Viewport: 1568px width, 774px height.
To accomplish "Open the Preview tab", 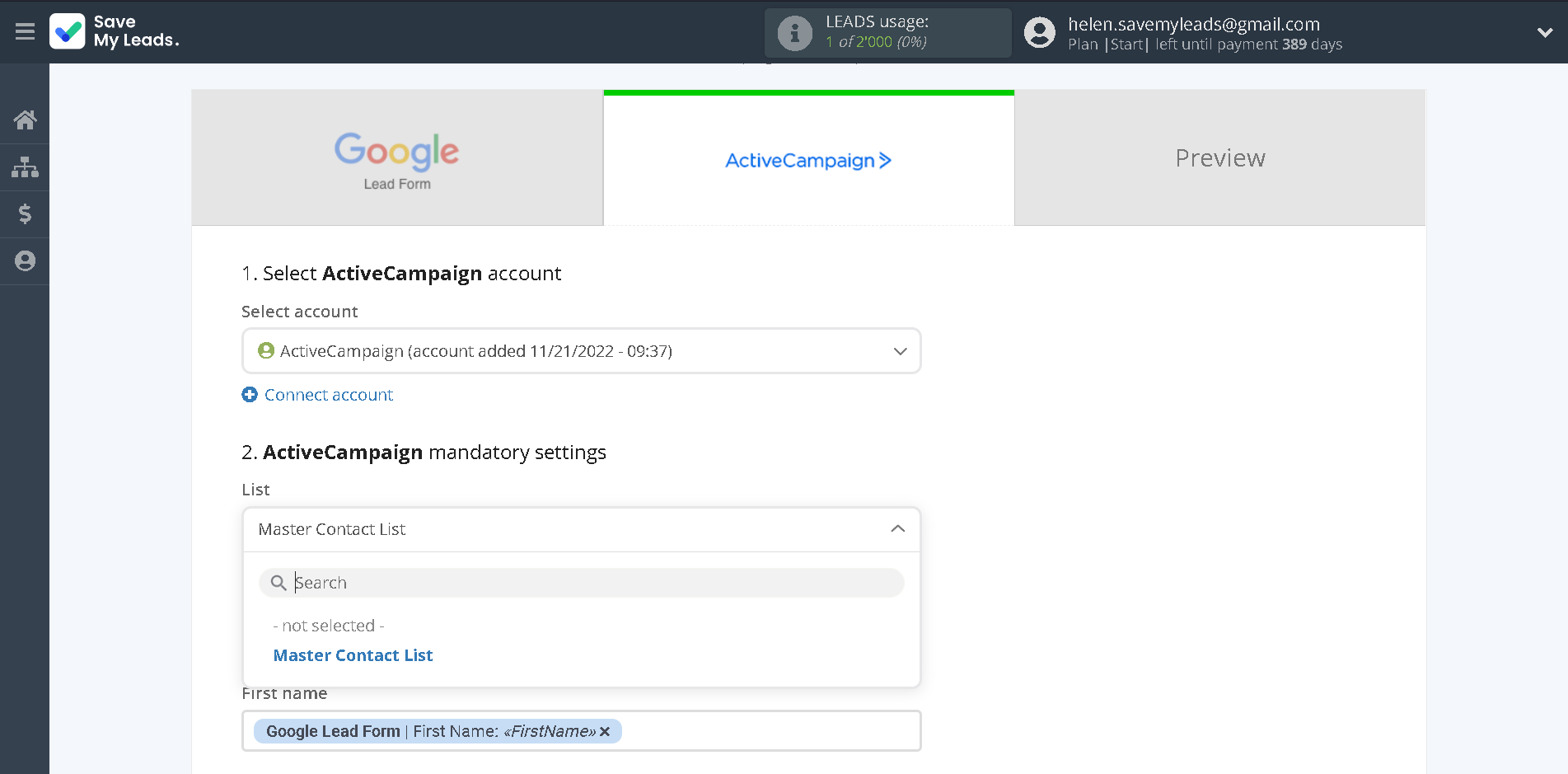I will point(1219,158).
